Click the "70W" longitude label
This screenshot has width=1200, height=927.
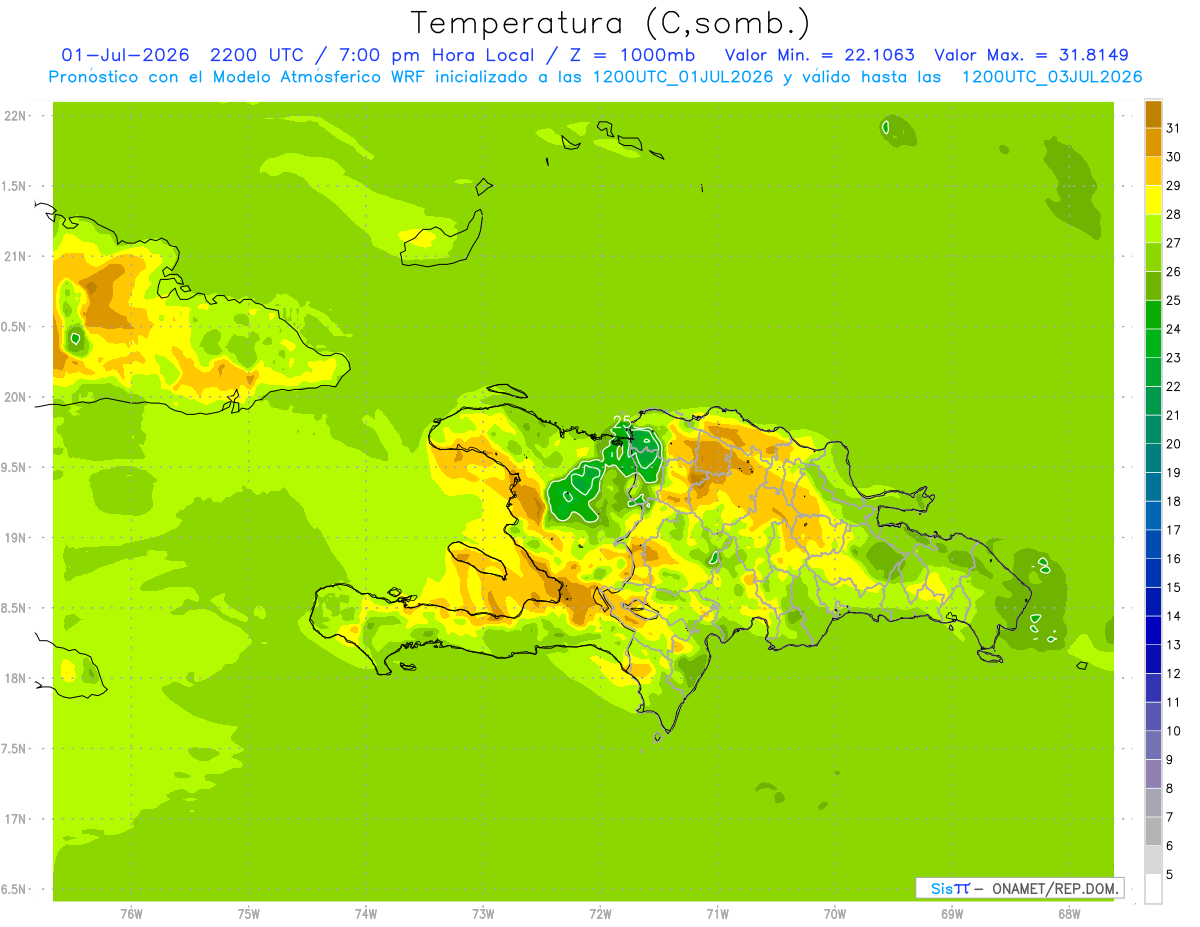pos(835,914)
